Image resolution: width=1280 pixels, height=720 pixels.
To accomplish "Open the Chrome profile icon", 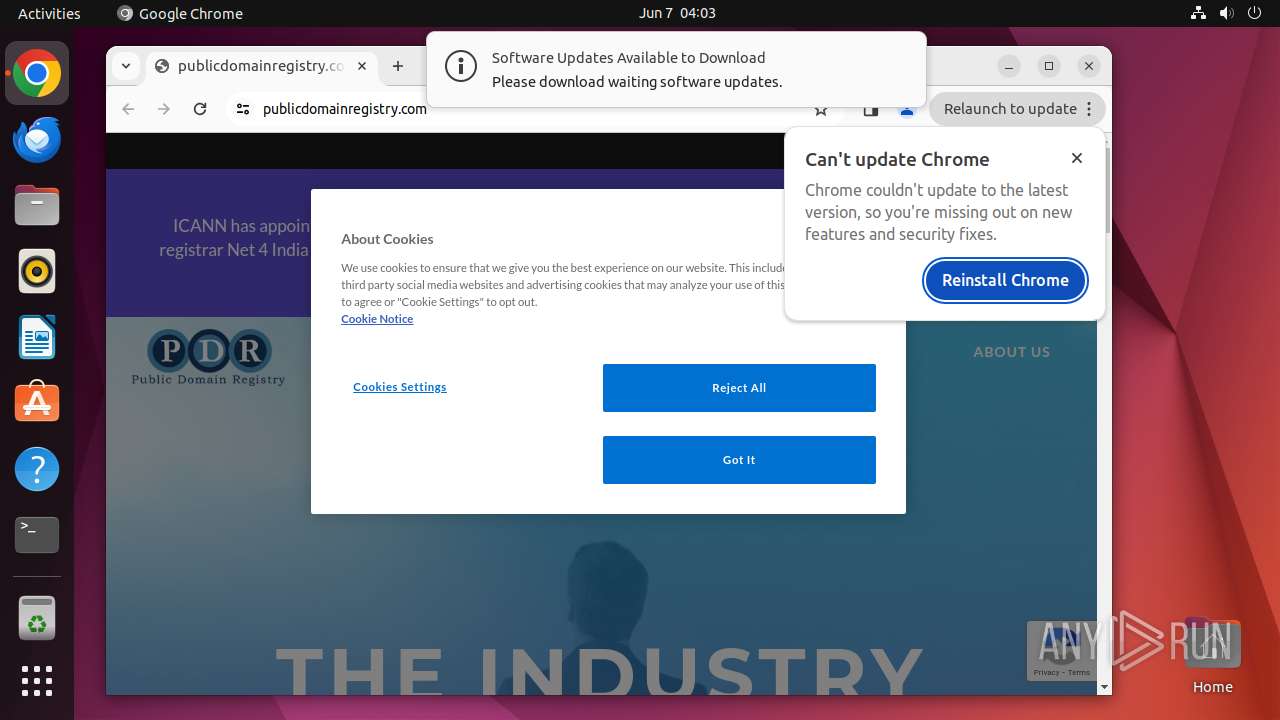I will click(907, 110).
